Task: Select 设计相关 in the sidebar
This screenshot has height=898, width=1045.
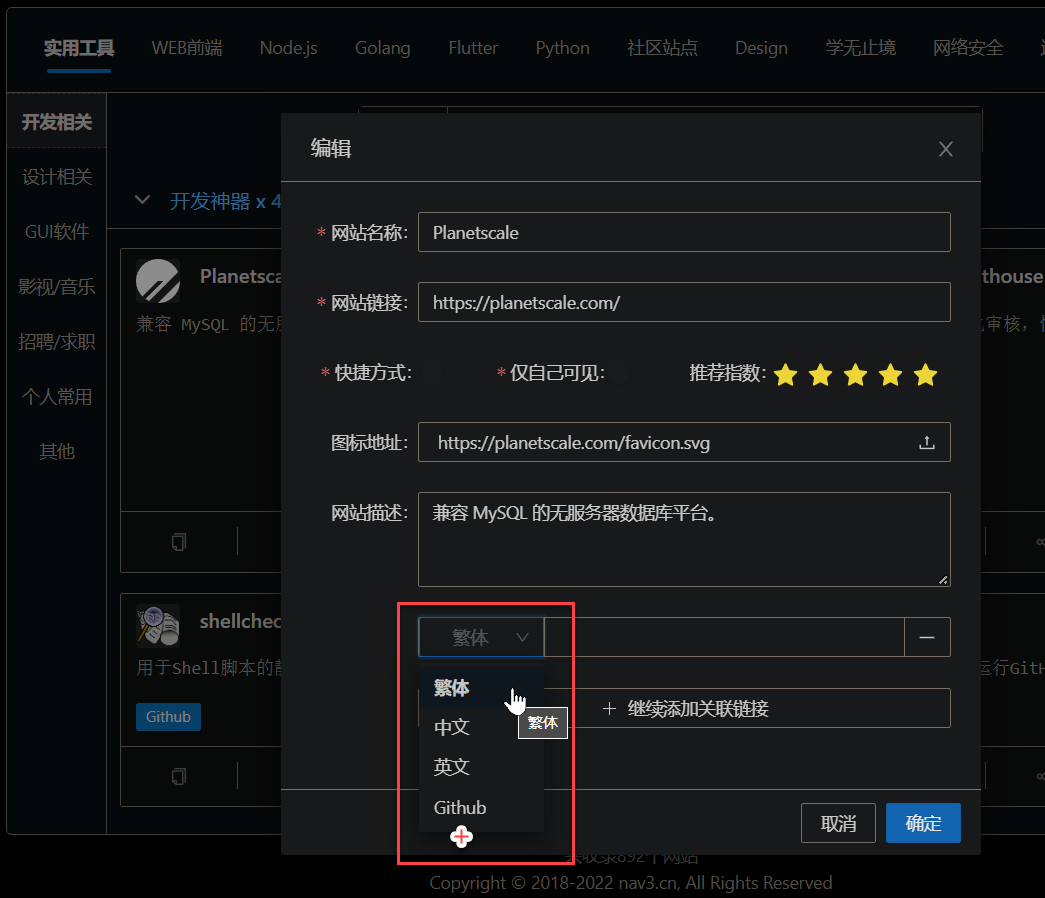Action: coord(57,177)
